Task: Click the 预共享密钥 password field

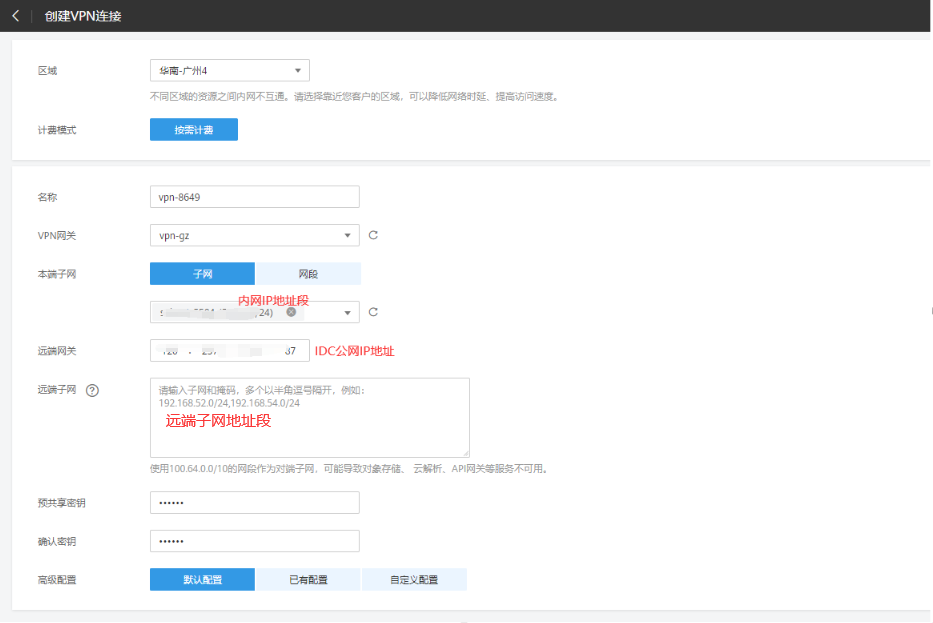Action: pyautogui.click(x=254, y=503)
